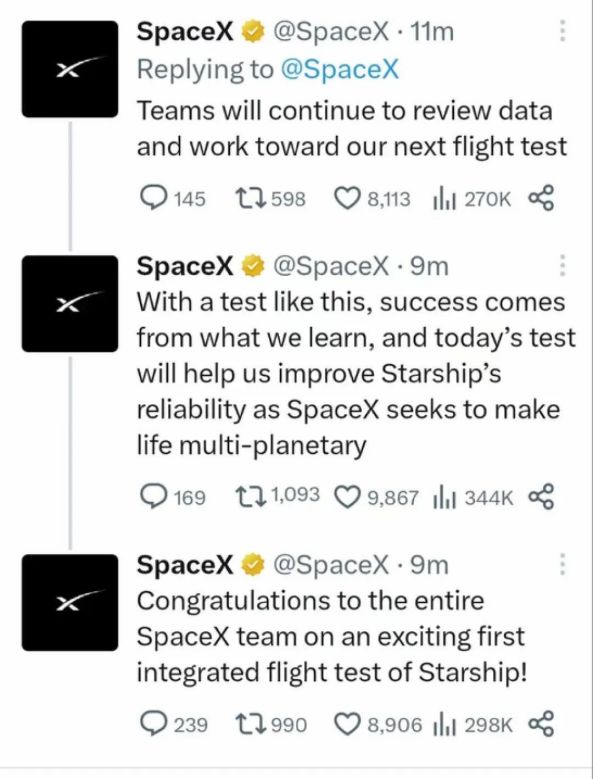Open SpaceX profile name on Congratulations tweet
The image size is (593, 779).
tap(185, 564)
